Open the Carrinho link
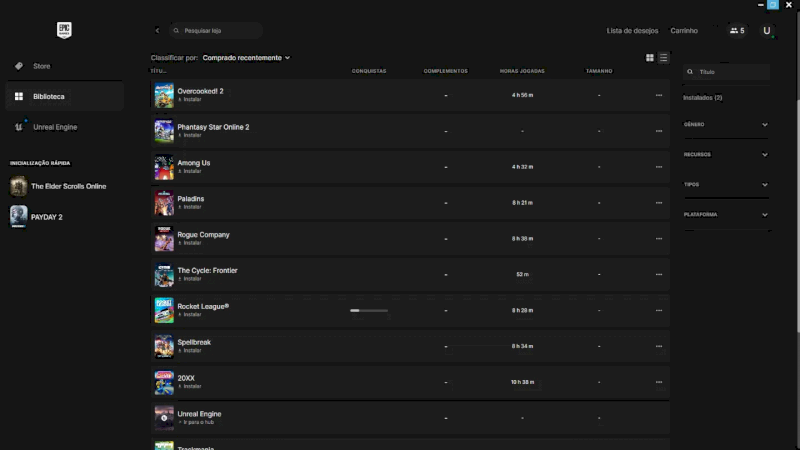The width and height of the screenshot is (800, 450). pos(684,31)
